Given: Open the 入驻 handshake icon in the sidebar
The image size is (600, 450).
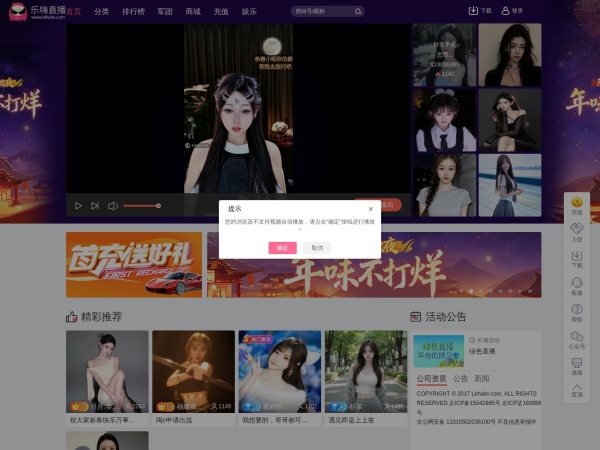Looking at the screenshot, I should click(x=576, y=231).
